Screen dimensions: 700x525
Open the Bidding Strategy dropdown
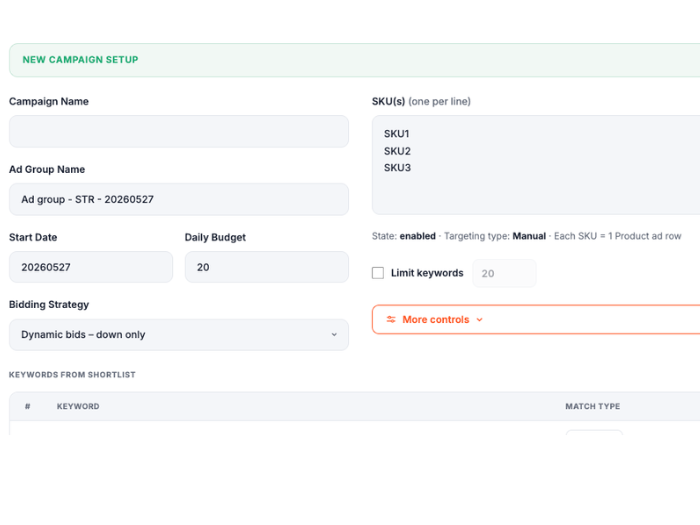[179, 334]
